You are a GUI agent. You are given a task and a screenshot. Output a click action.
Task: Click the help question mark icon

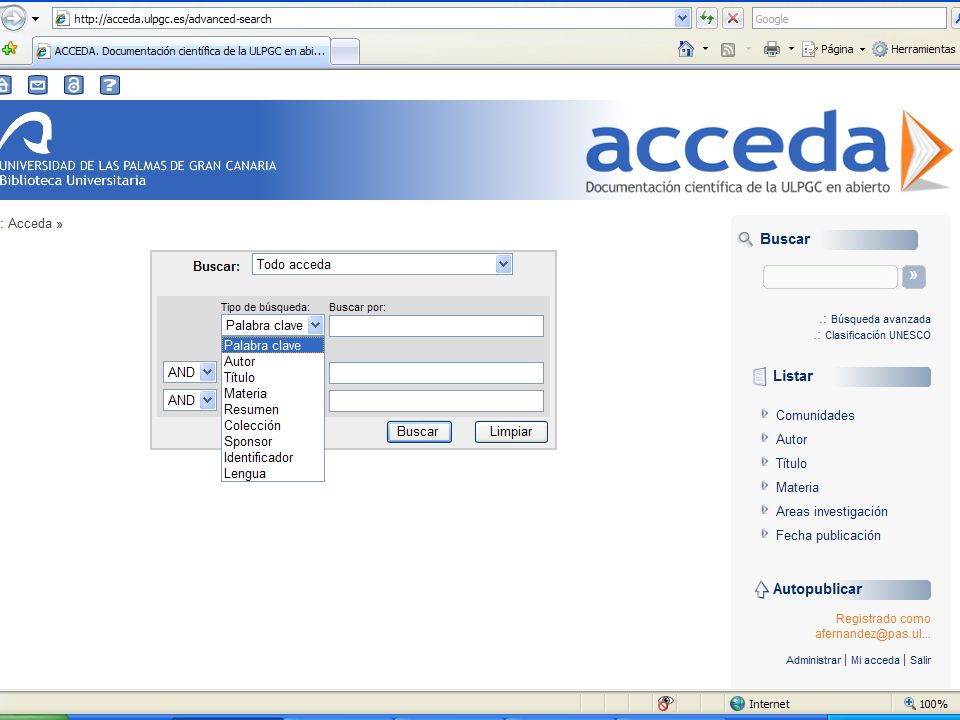[x=110, y=84]
